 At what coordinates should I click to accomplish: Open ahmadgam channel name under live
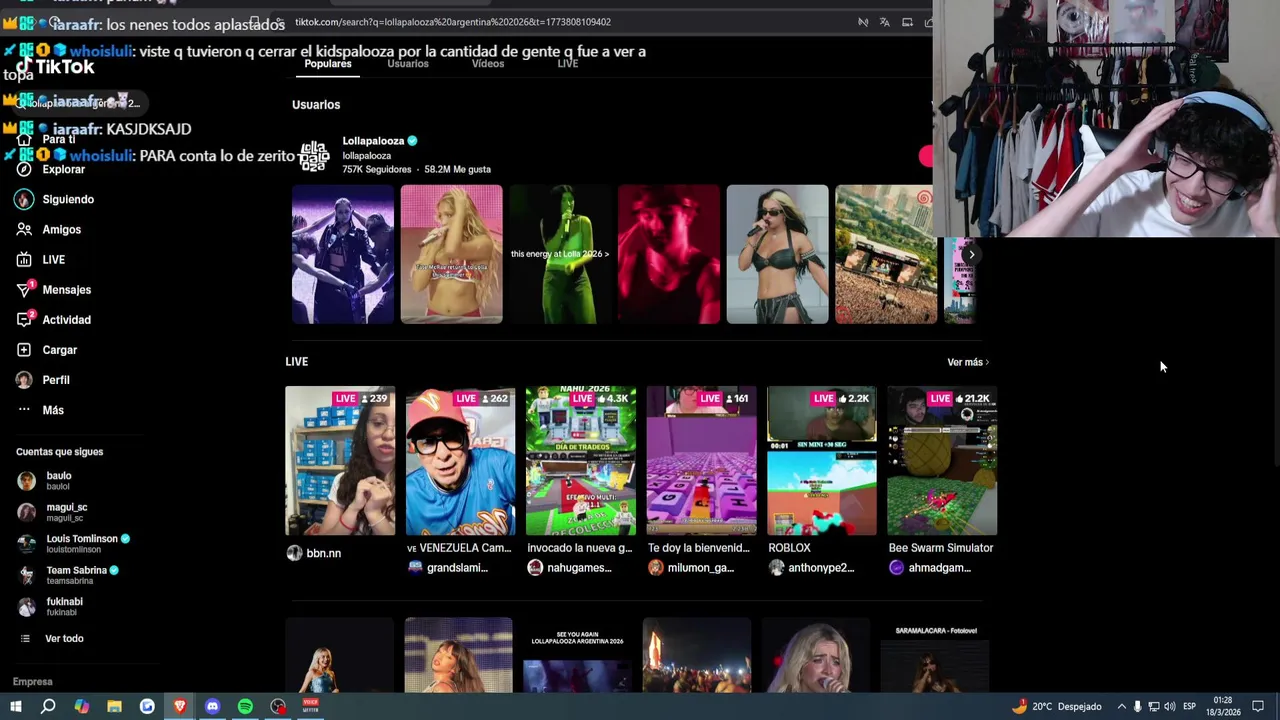pyautogui.click(x=939, y=568)
